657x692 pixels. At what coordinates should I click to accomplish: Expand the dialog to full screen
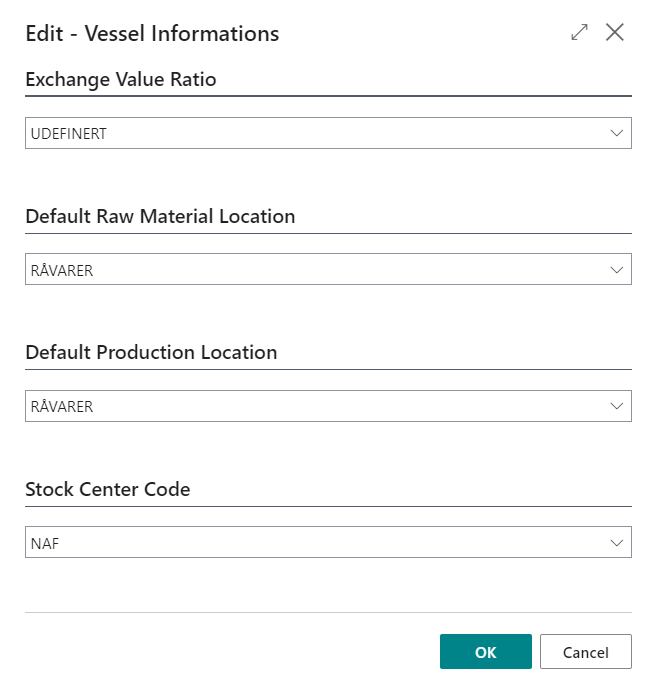click(x=579, y=33)
